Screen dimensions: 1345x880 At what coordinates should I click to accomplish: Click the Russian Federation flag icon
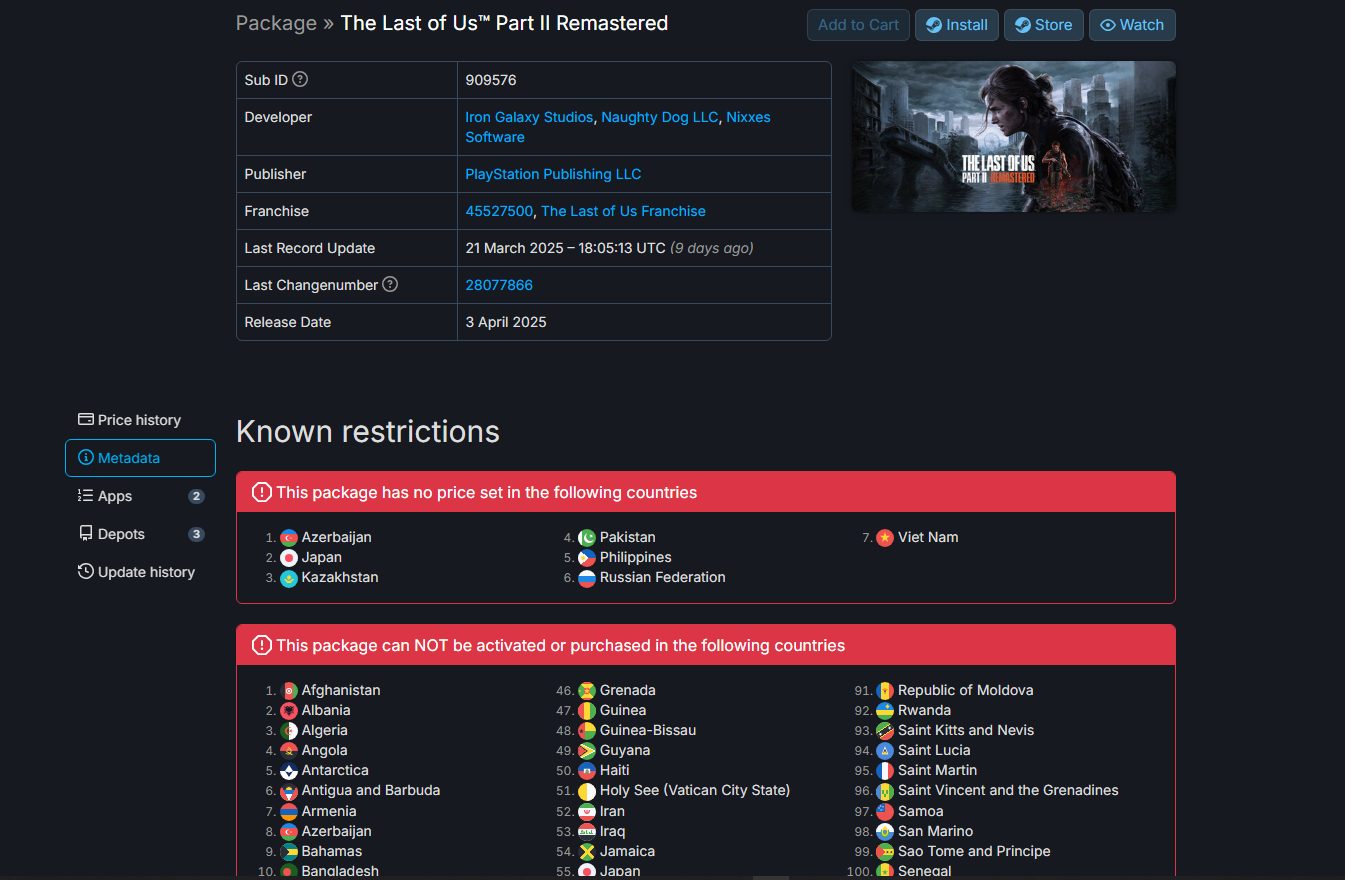[587, 578]
